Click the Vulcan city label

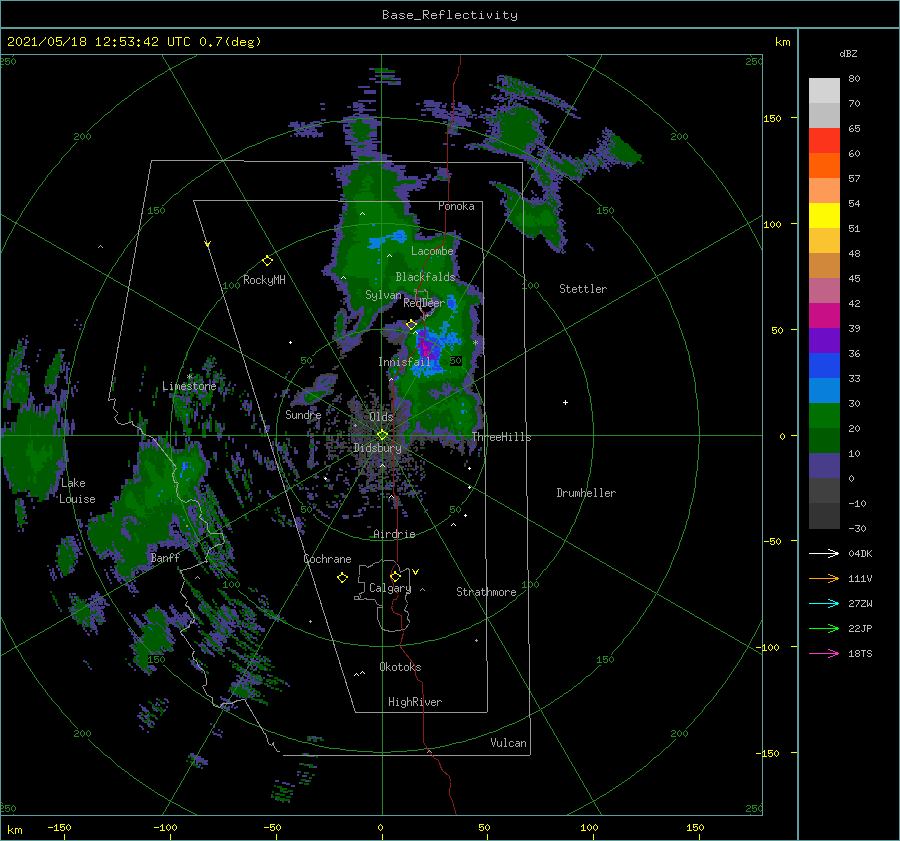point(508,743)
